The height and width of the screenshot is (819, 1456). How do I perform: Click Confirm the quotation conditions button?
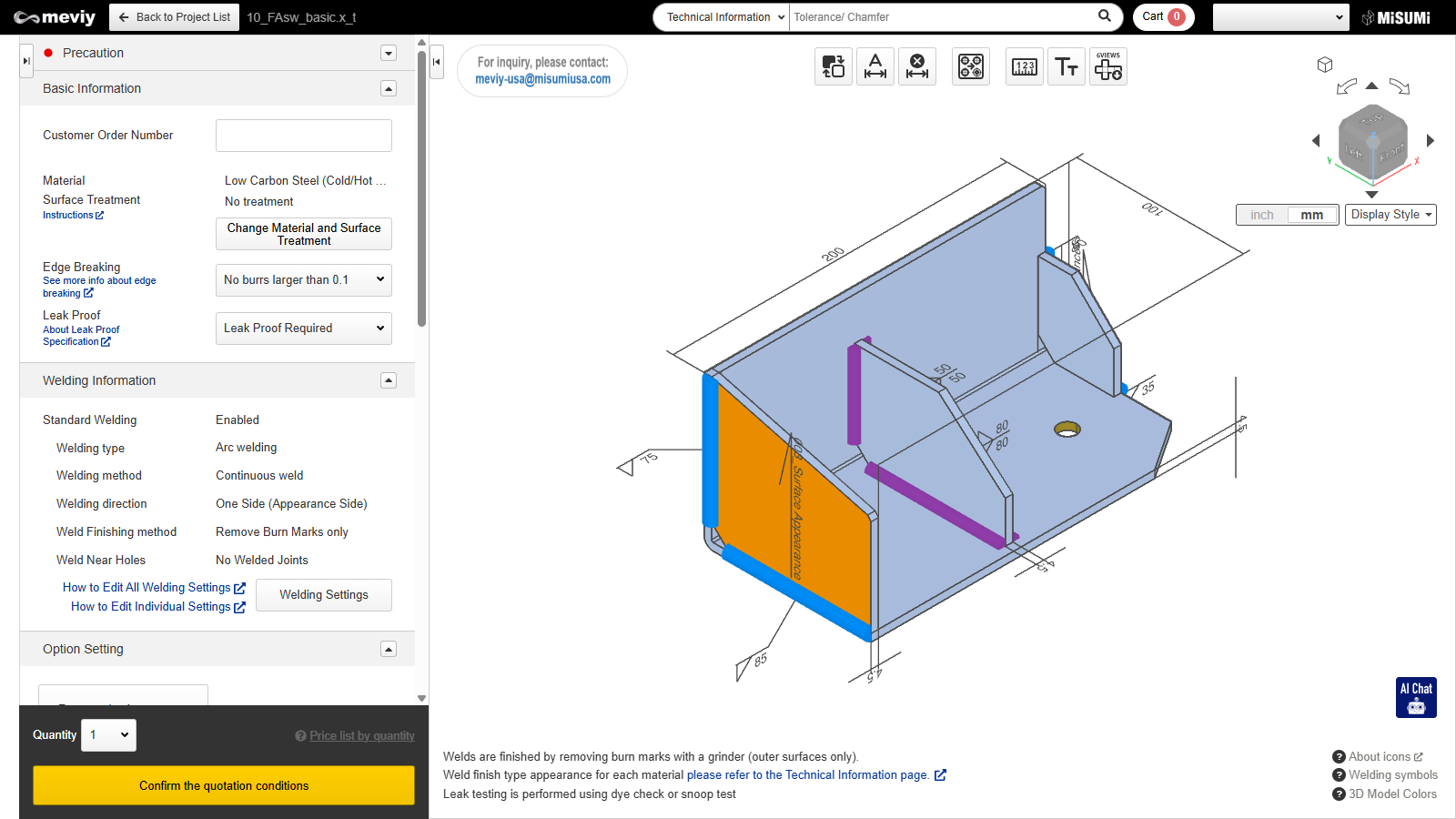224,785
